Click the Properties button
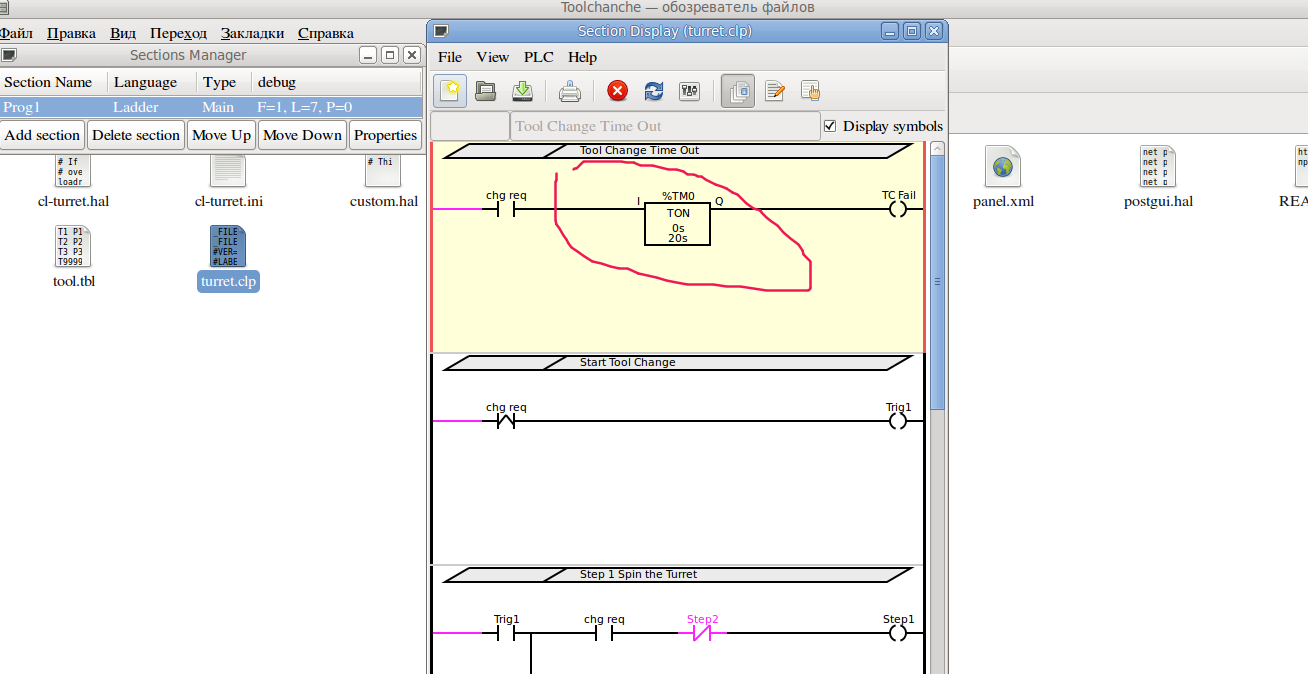Screen dimensions: 1308x674 point(385,135)
